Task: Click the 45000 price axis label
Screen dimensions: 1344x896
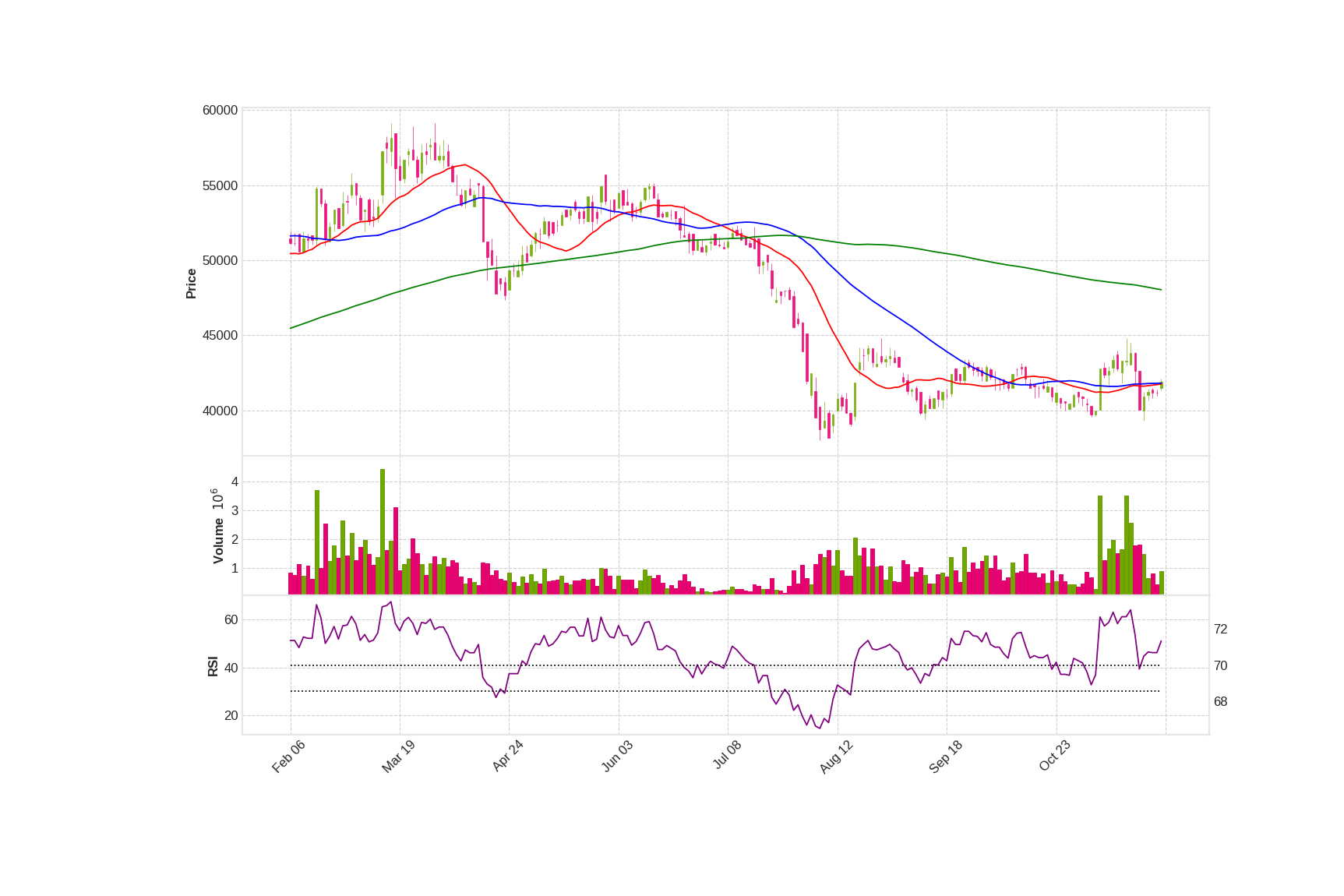Action: point(220,336)
